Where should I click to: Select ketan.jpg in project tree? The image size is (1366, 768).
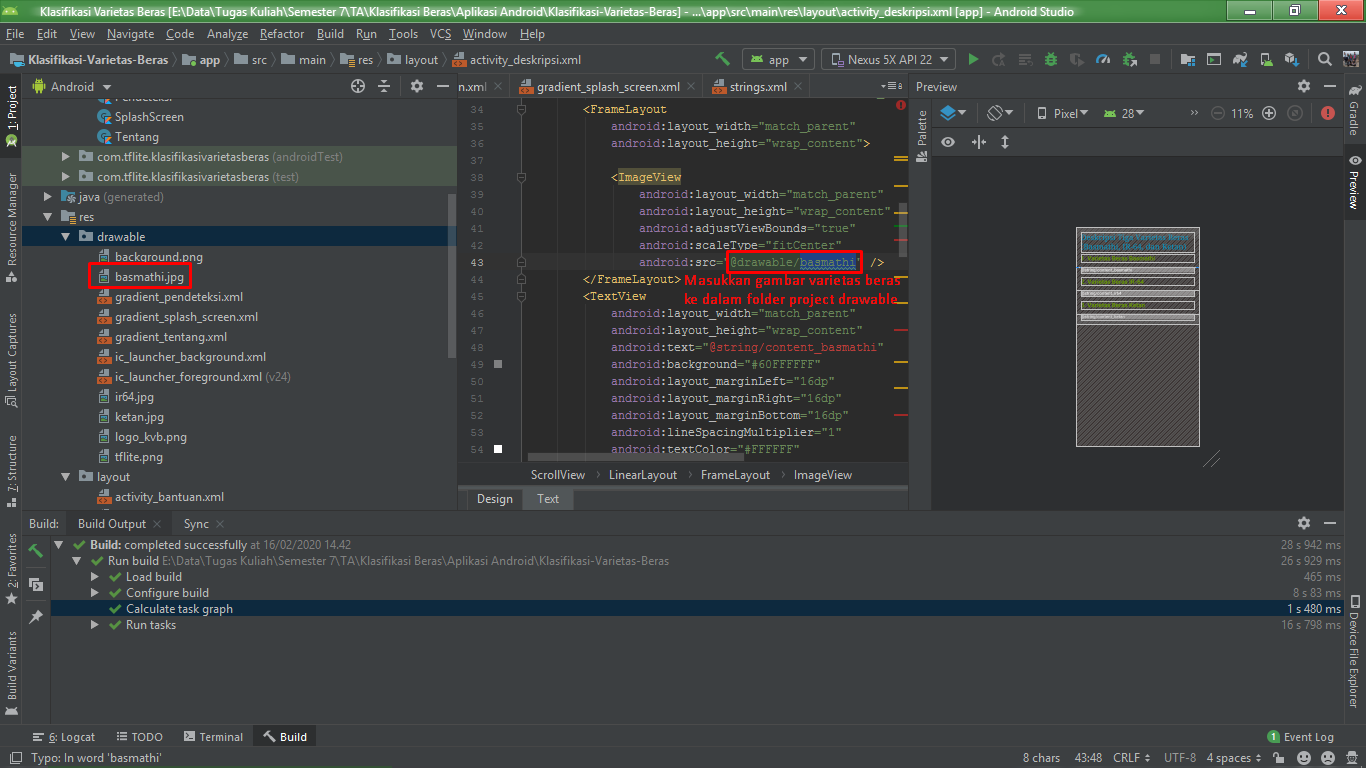point(139,417)
